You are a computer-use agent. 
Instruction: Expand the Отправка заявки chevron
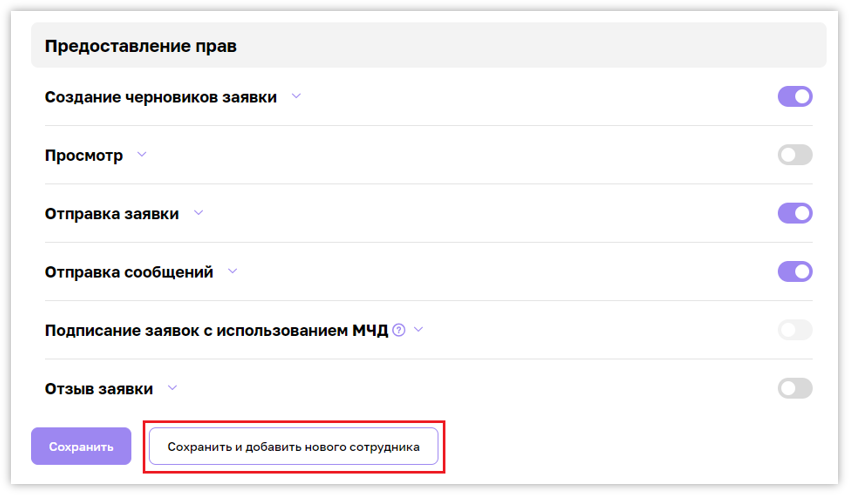[199, 213]
